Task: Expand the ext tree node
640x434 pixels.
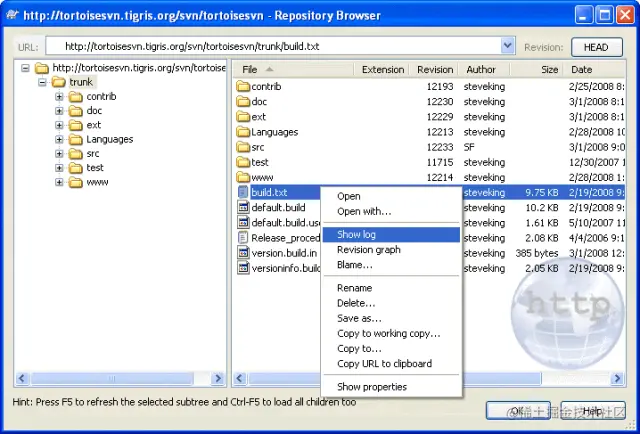Action: coord(59,125)
